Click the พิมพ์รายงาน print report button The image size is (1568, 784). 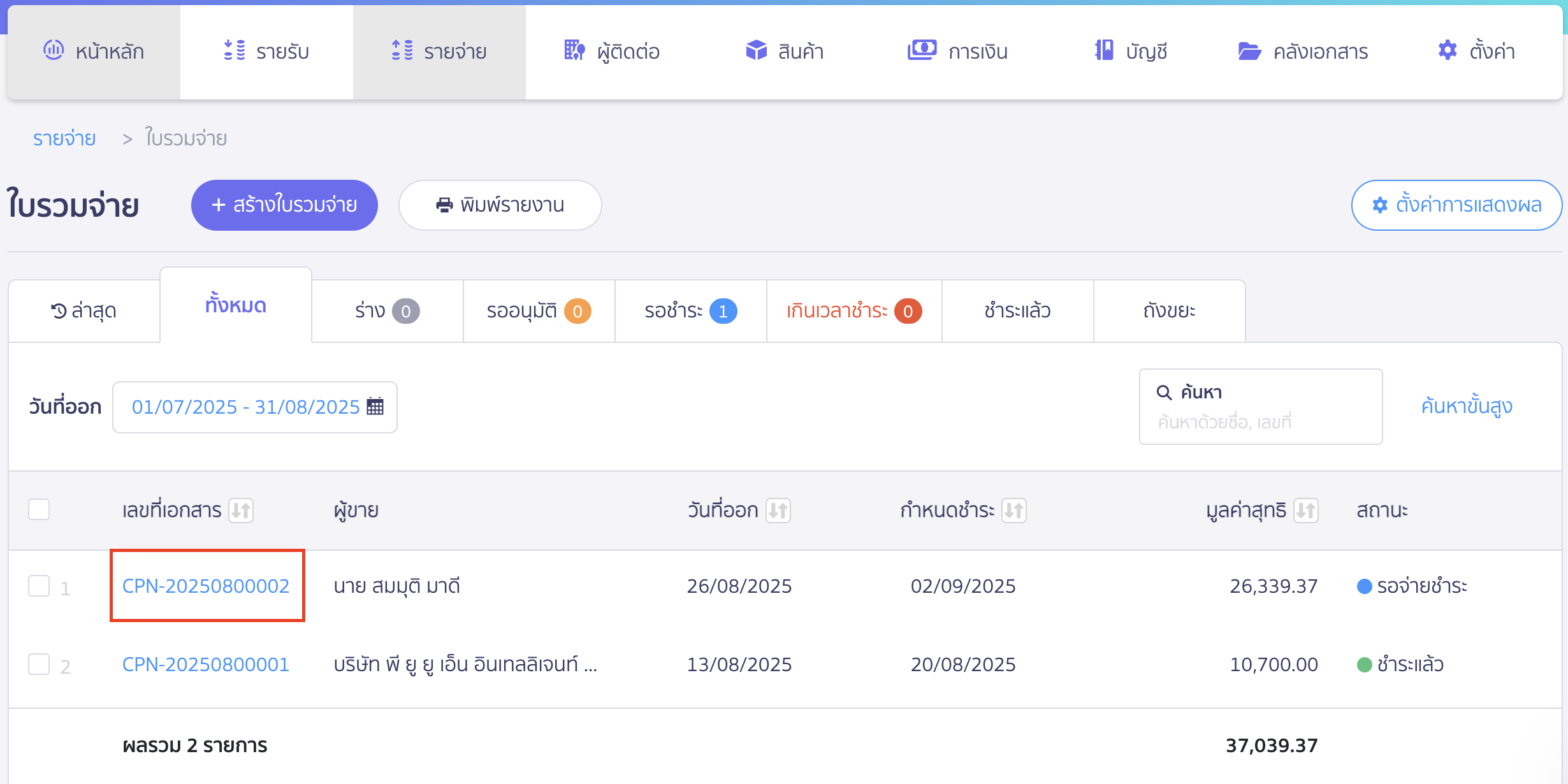500,205
